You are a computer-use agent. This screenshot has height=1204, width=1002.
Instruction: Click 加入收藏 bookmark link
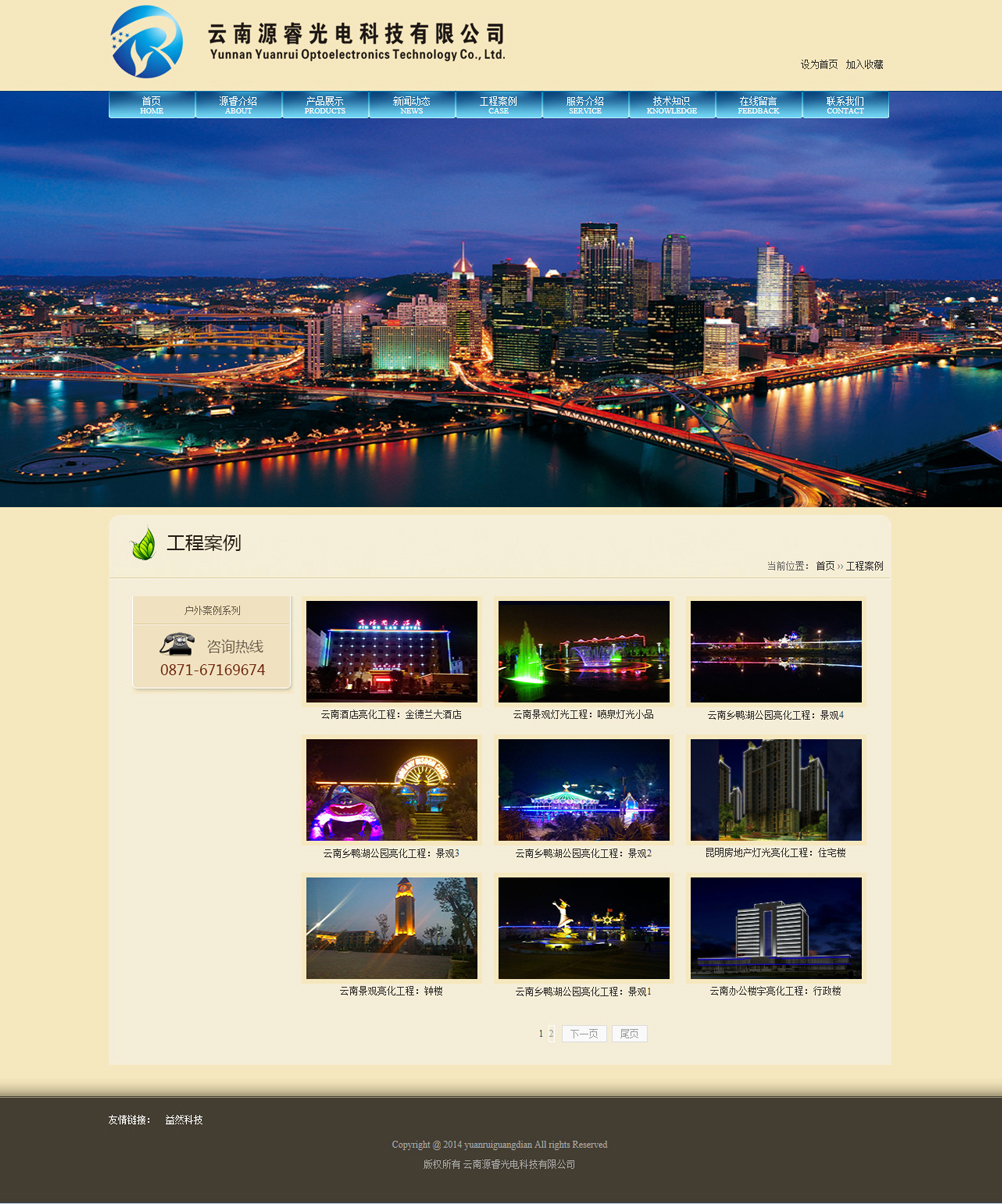pyautogui.click(x=864, y=65)
